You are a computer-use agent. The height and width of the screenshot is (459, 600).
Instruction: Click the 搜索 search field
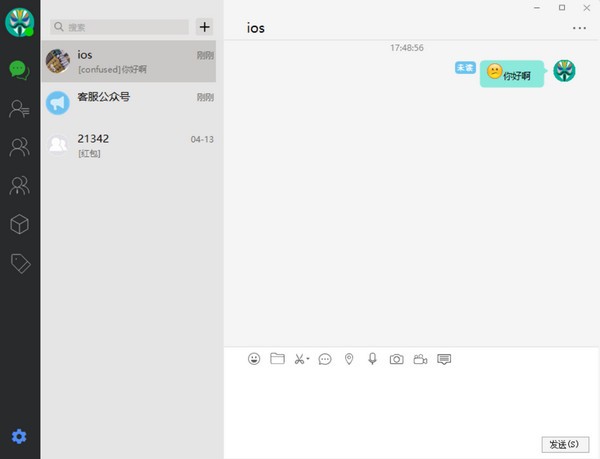(x=119, y=27)
